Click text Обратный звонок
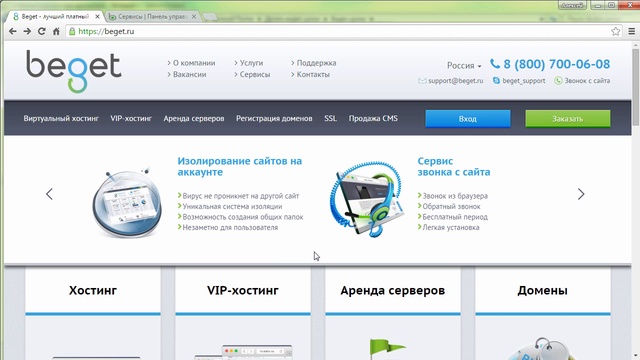Screen dimensions: 640x360 [x=451, y=207]
